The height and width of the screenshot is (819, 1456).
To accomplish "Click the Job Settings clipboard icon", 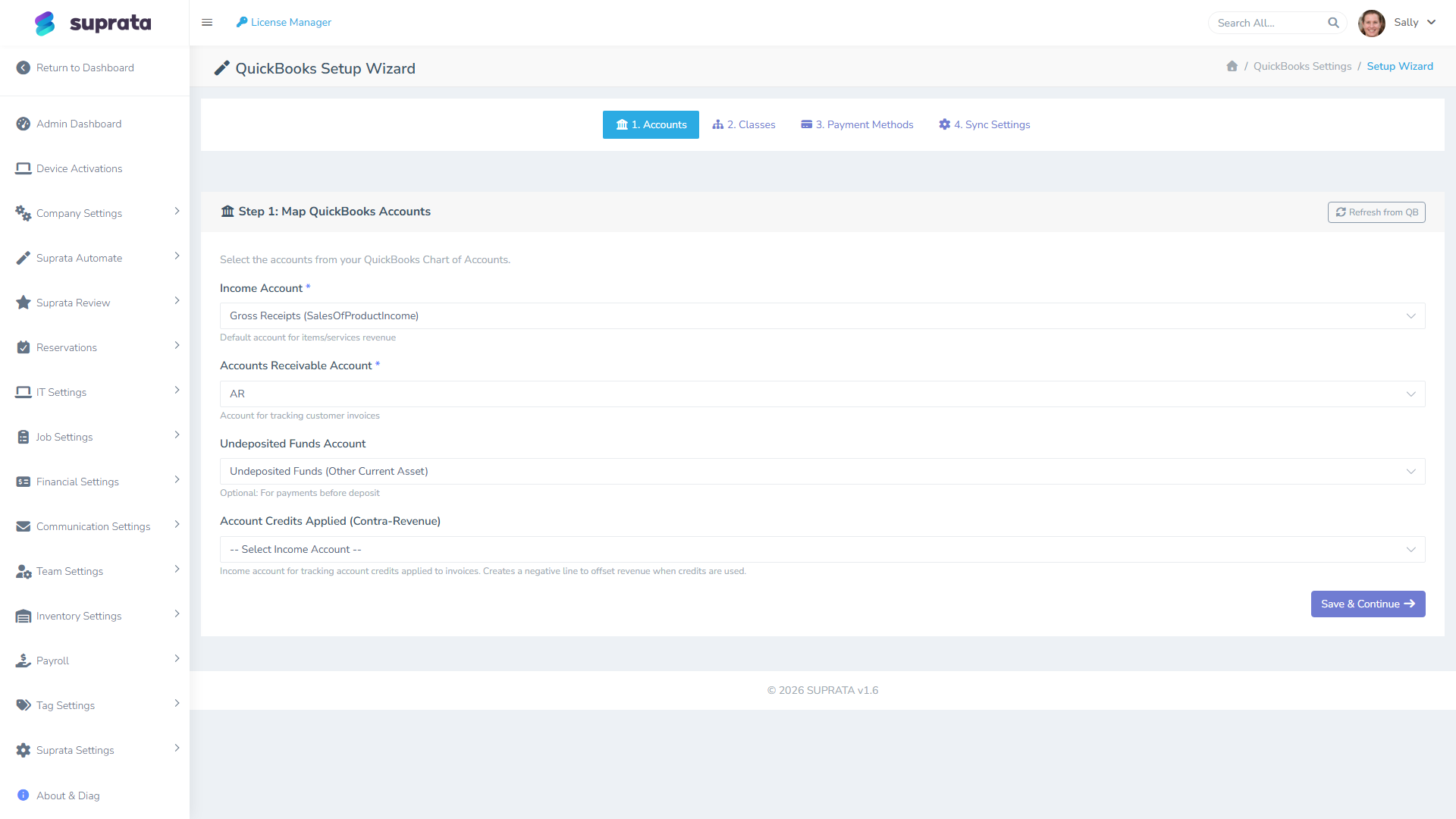I will (24, 437).
